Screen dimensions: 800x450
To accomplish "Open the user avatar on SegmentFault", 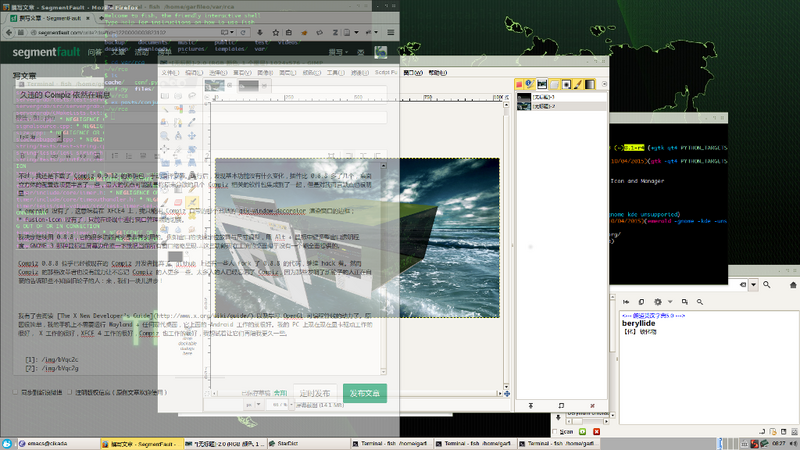I will tap(380, 52).
